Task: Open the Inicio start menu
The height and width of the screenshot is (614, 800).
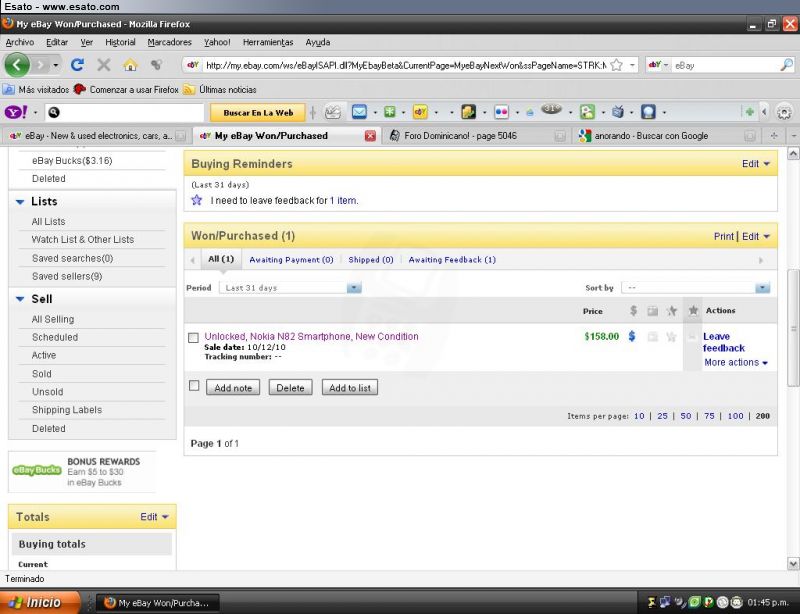Action: click(40, 603)
